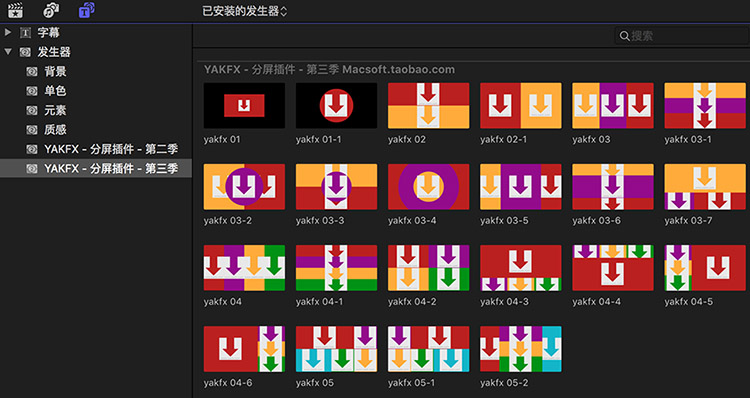750x398 pixels.
Task: Select the yakfx 03-4 purple circle thumbnail
Action: (429, 187)
